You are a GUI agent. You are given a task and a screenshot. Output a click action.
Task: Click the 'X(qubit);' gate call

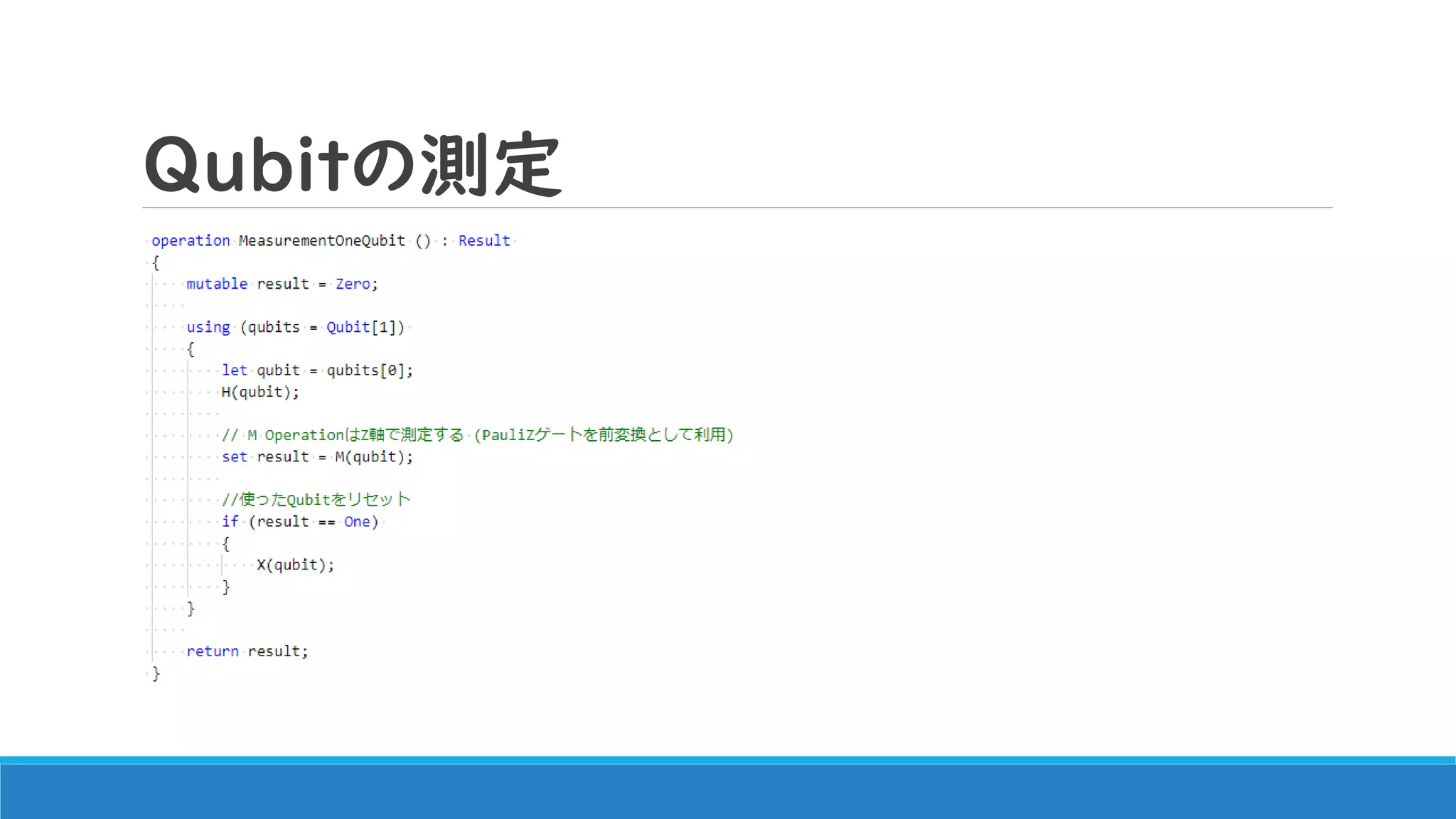295,565
